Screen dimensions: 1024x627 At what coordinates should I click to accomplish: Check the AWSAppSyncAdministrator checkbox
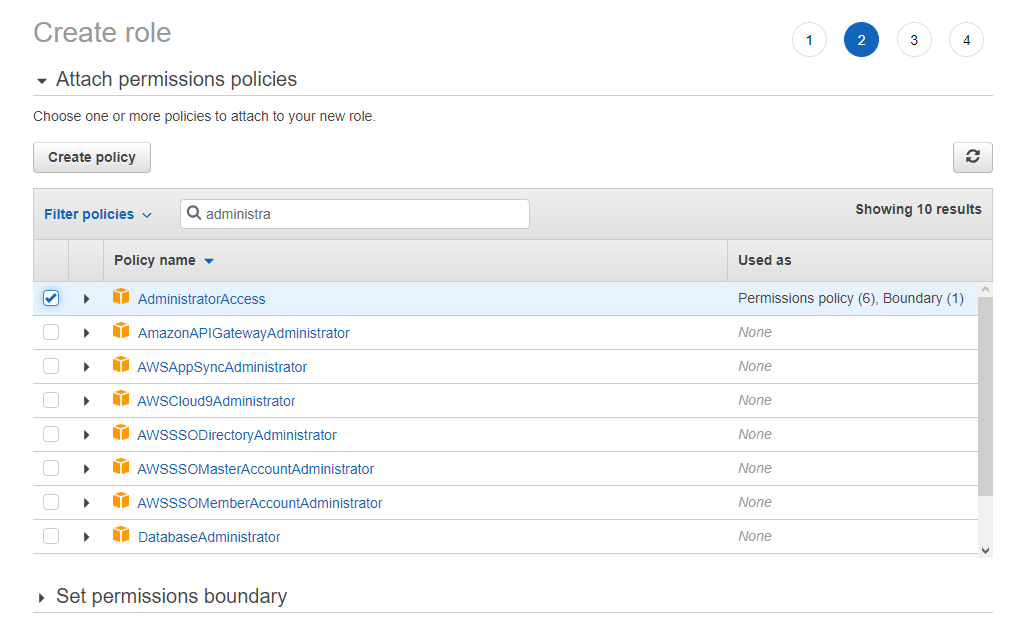pyautogui.click(x=51, y=366)
